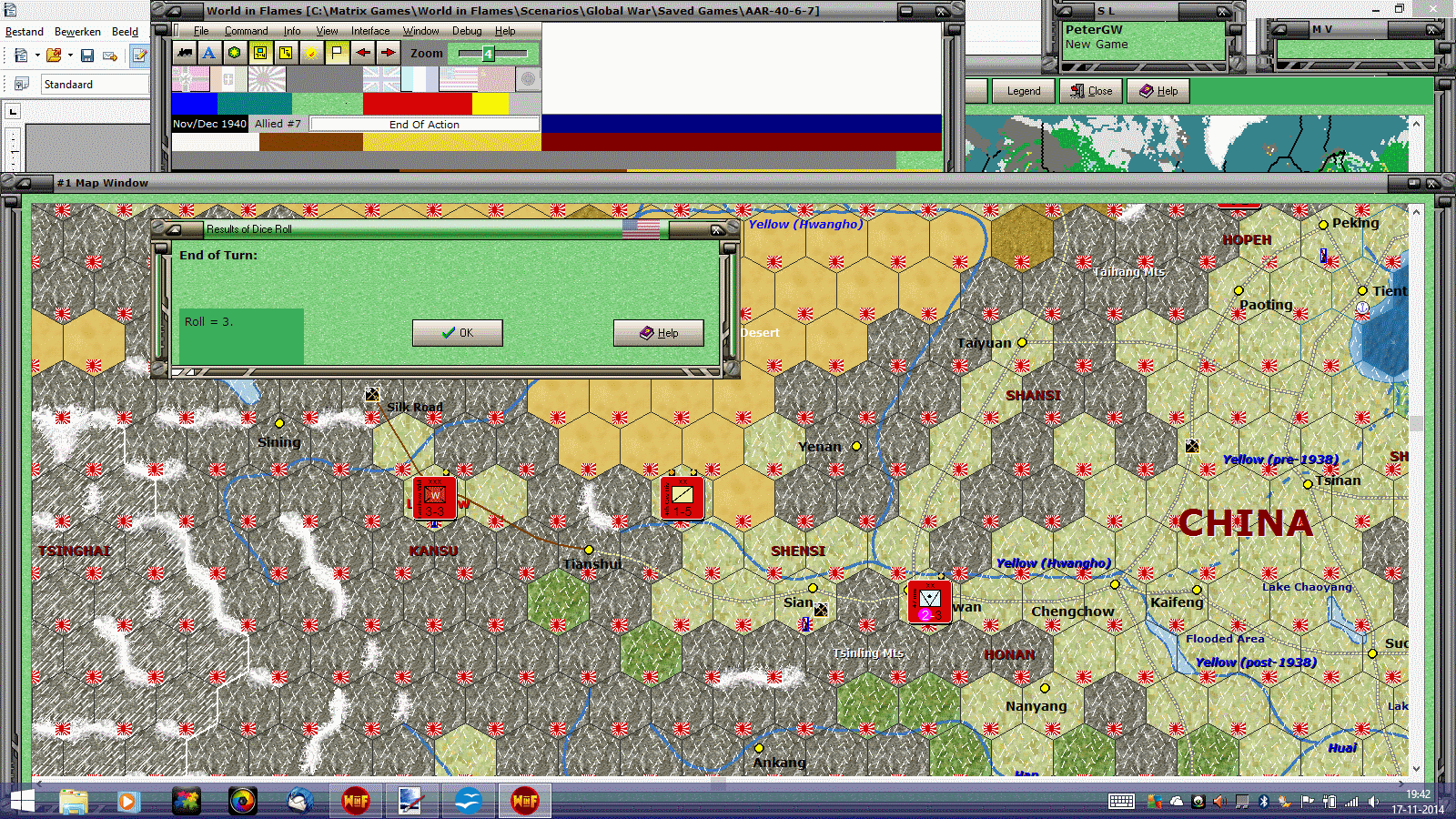Click the red unit counter east of Sian
The height and width of the screenshot is (819, 1456).
929,602
